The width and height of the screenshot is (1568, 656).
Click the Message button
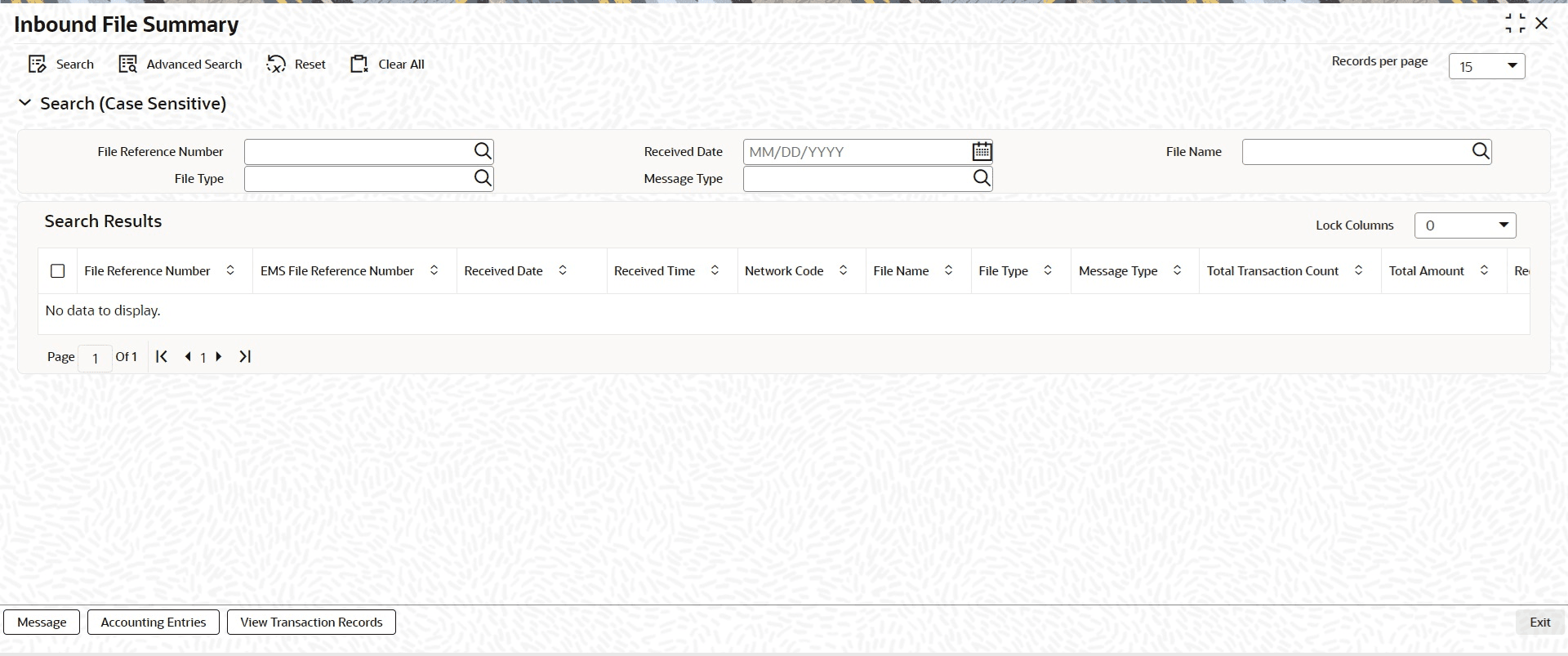point(42,622)
